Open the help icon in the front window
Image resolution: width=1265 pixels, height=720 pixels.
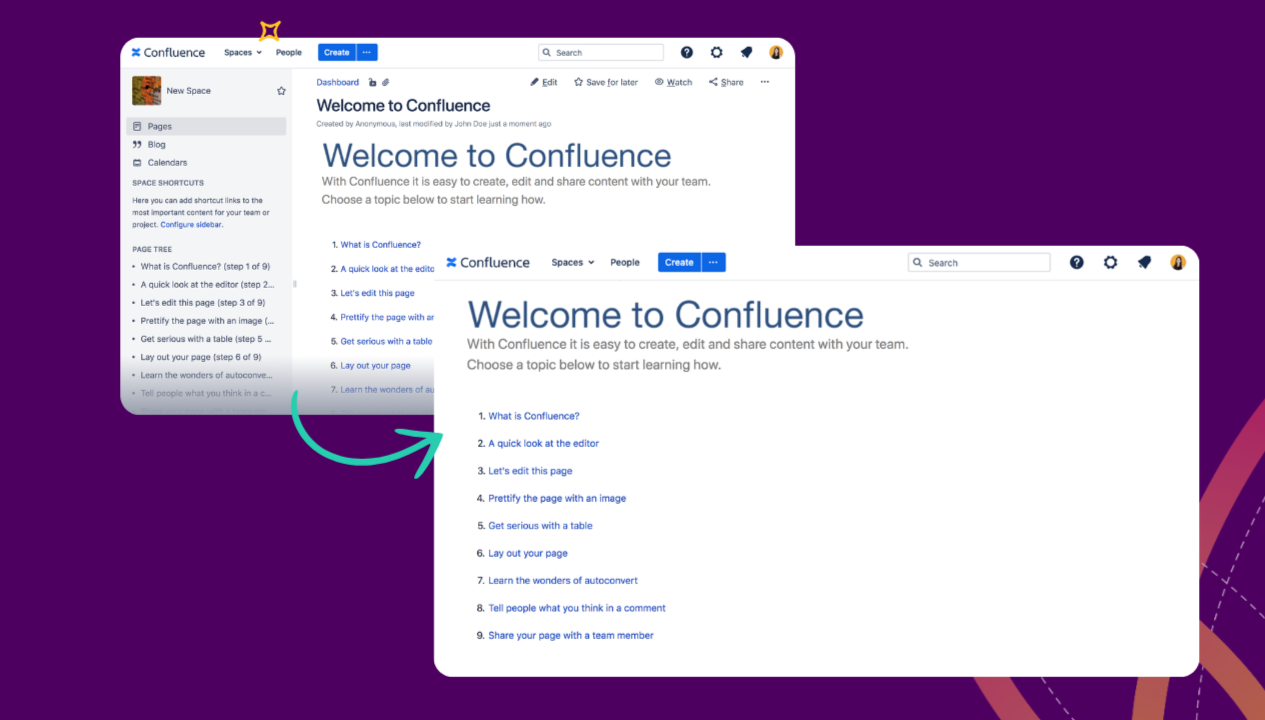pyautogui.click(x=1076, y=262)
